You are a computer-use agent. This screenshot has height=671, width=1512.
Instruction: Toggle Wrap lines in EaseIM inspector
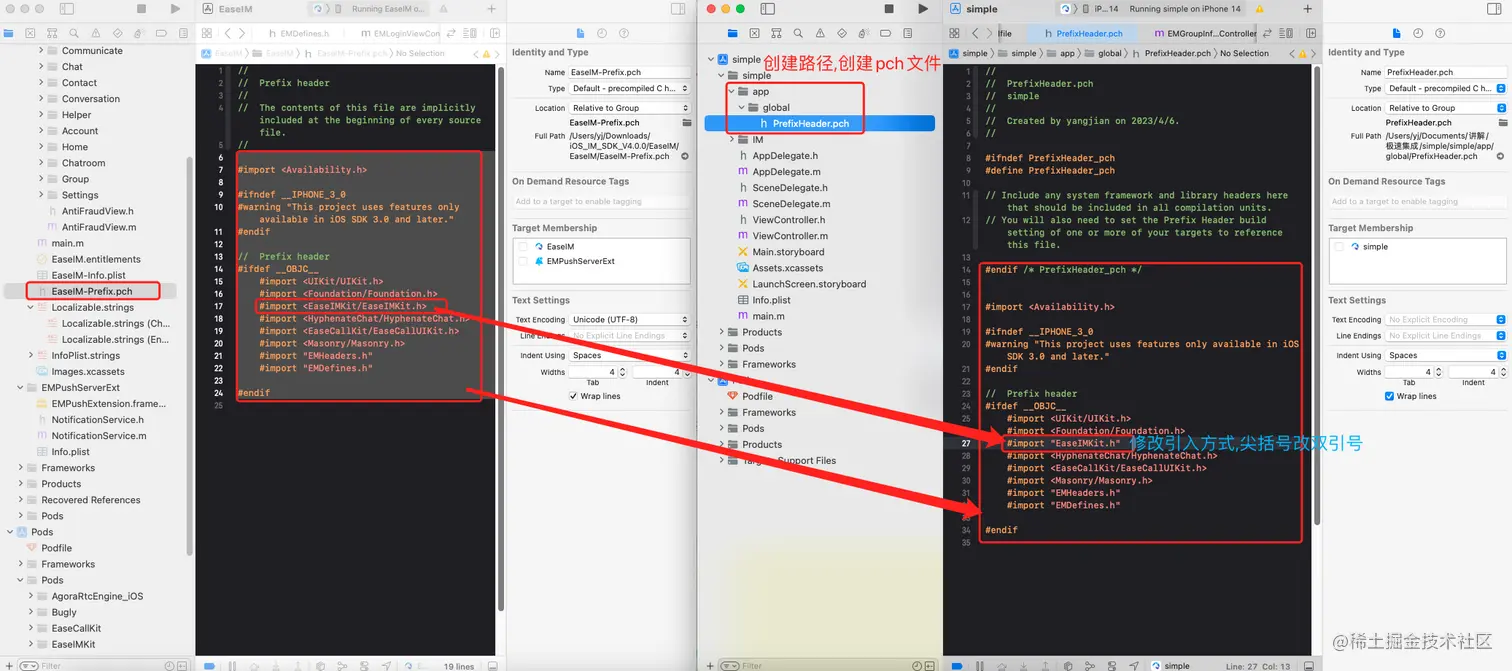click(x=573, y=396)
